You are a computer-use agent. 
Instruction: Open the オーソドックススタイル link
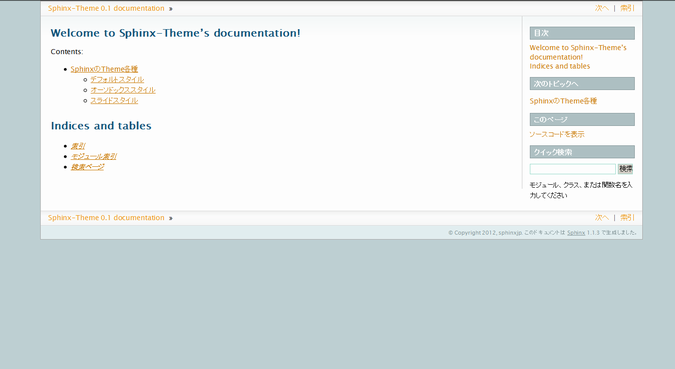[x=123, y=90]
